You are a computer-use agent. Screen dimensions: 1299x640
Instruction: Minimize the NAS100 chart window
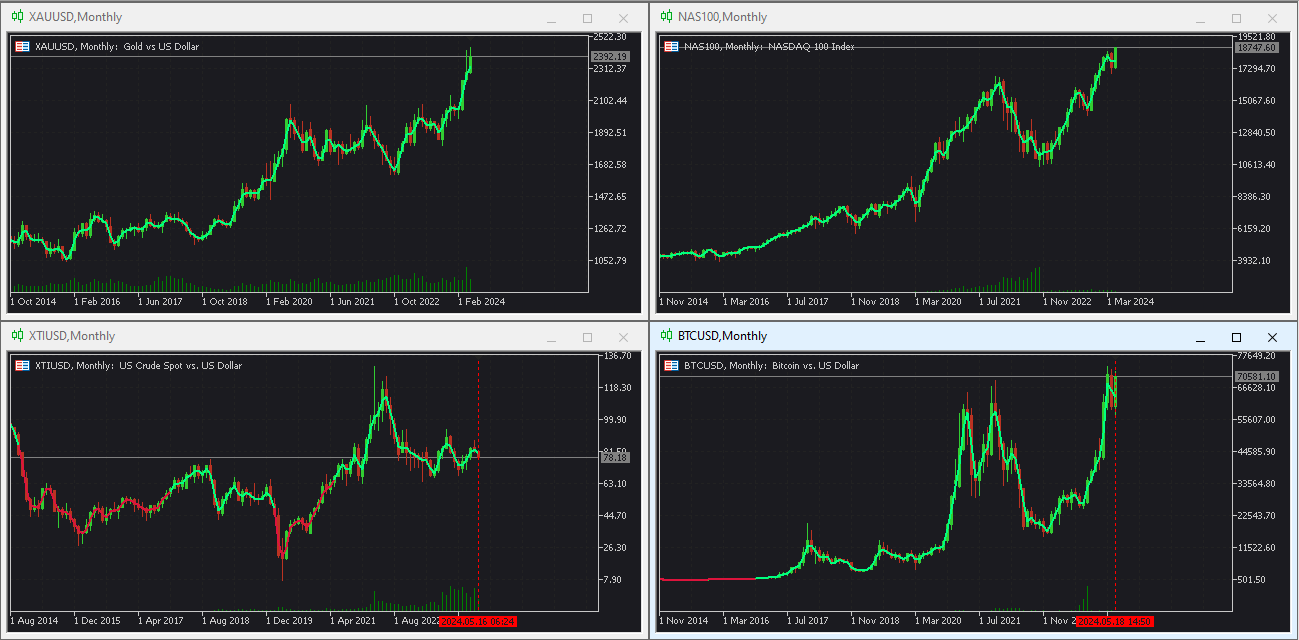(1200, 18)
